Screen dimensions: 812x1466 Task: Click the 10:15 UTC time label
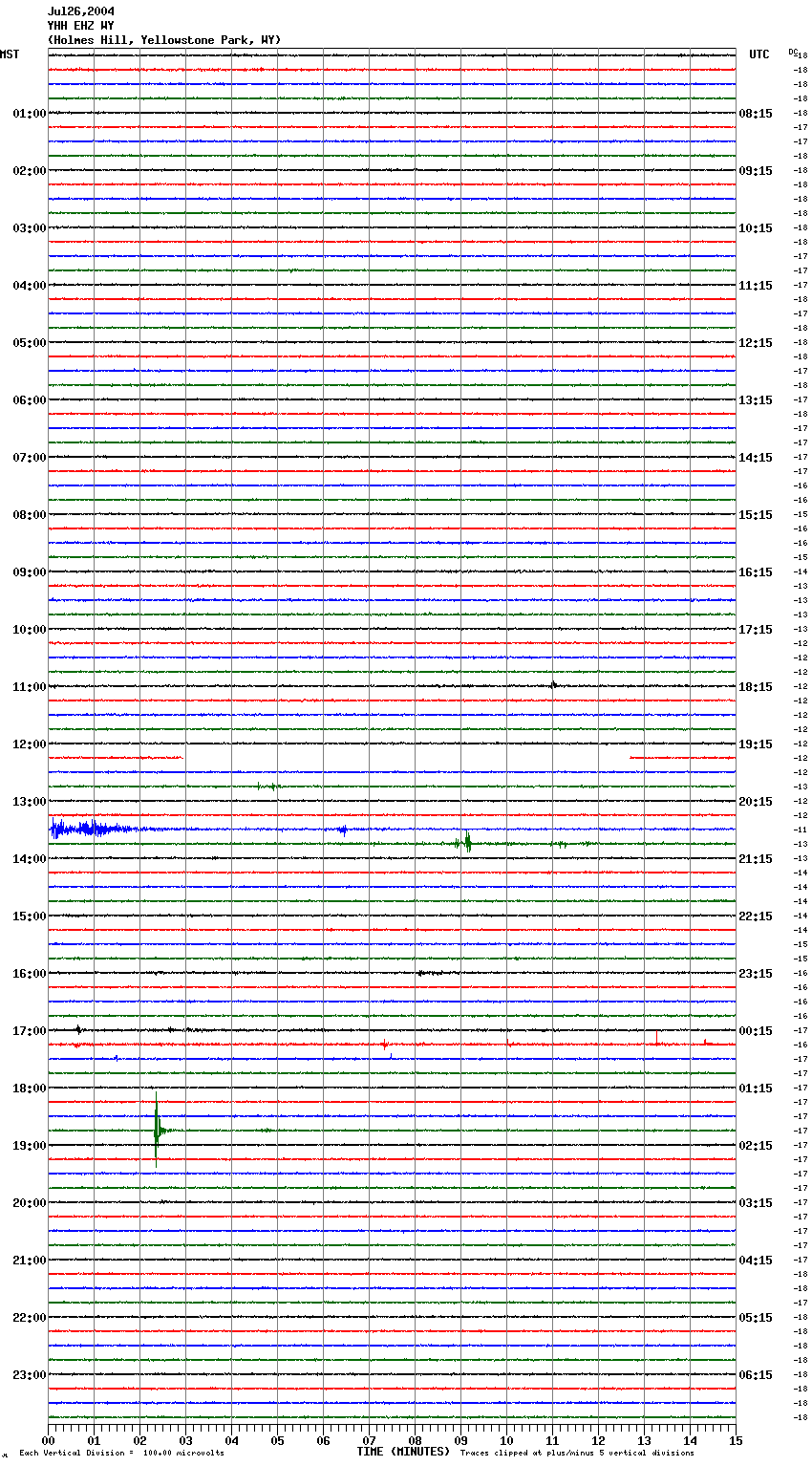756,228
